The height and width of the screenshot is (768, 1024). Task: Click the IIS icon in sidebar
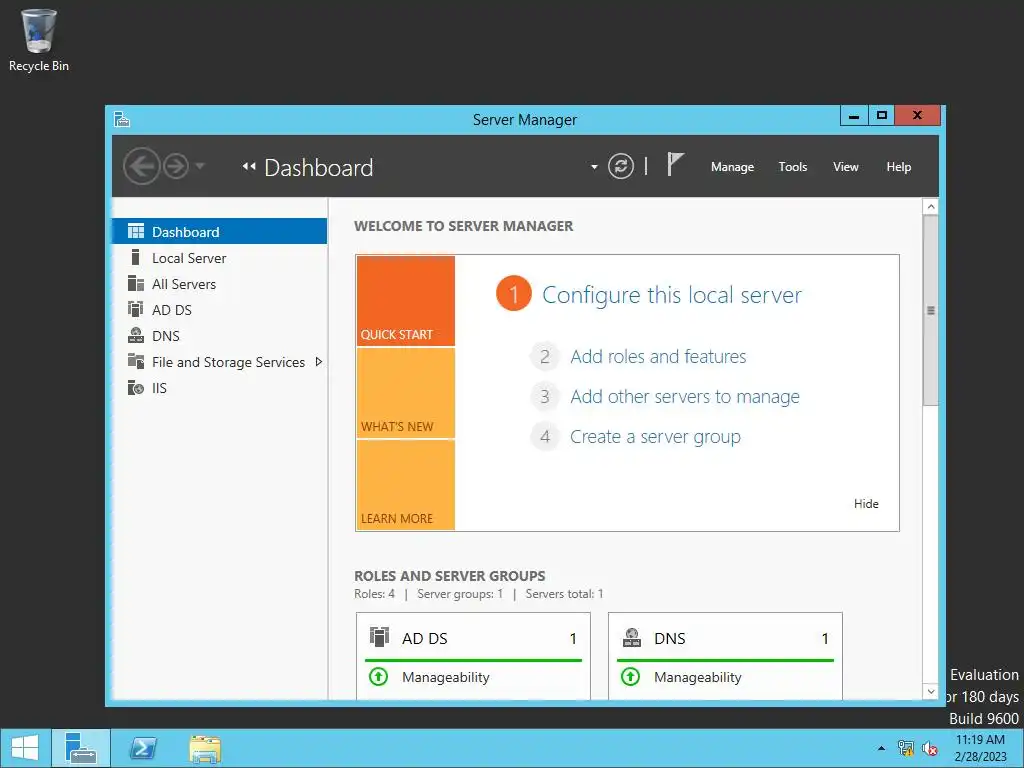136,388
